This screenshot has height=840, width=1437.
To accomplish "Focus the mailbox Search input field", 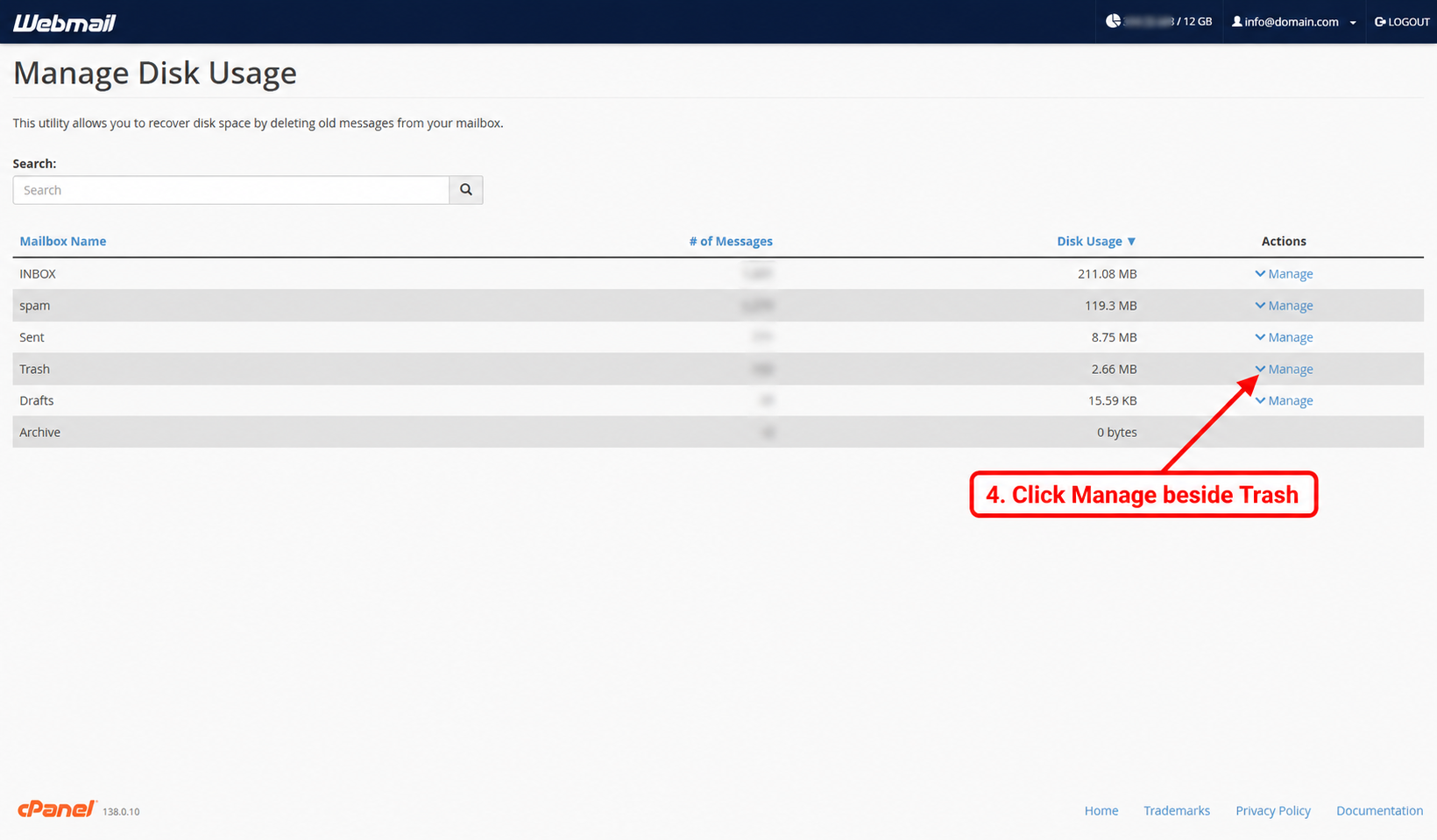I will pyautogui.click(x=231, y=190).
